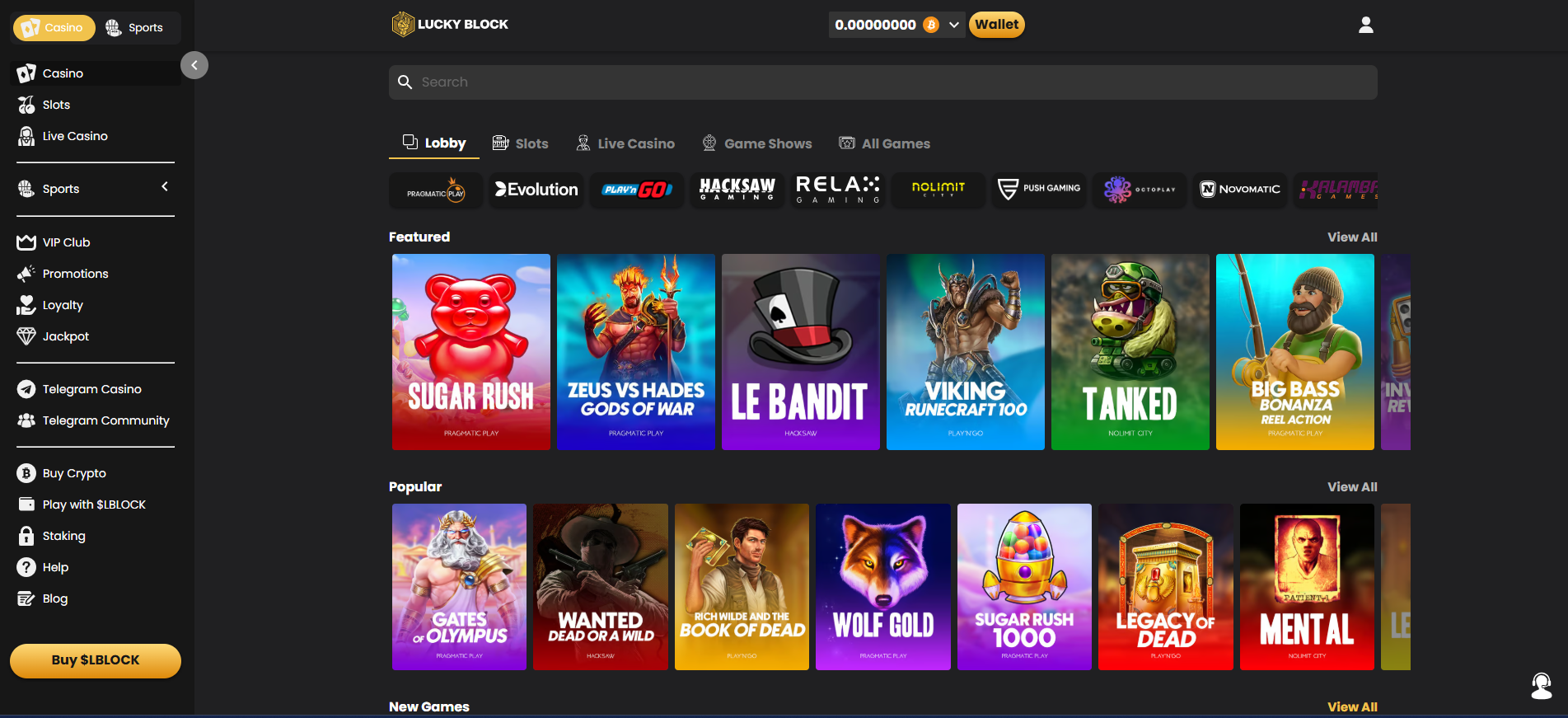
Task: Select the Kalamba Games provider logo
Action: (x=1336, y=190)
